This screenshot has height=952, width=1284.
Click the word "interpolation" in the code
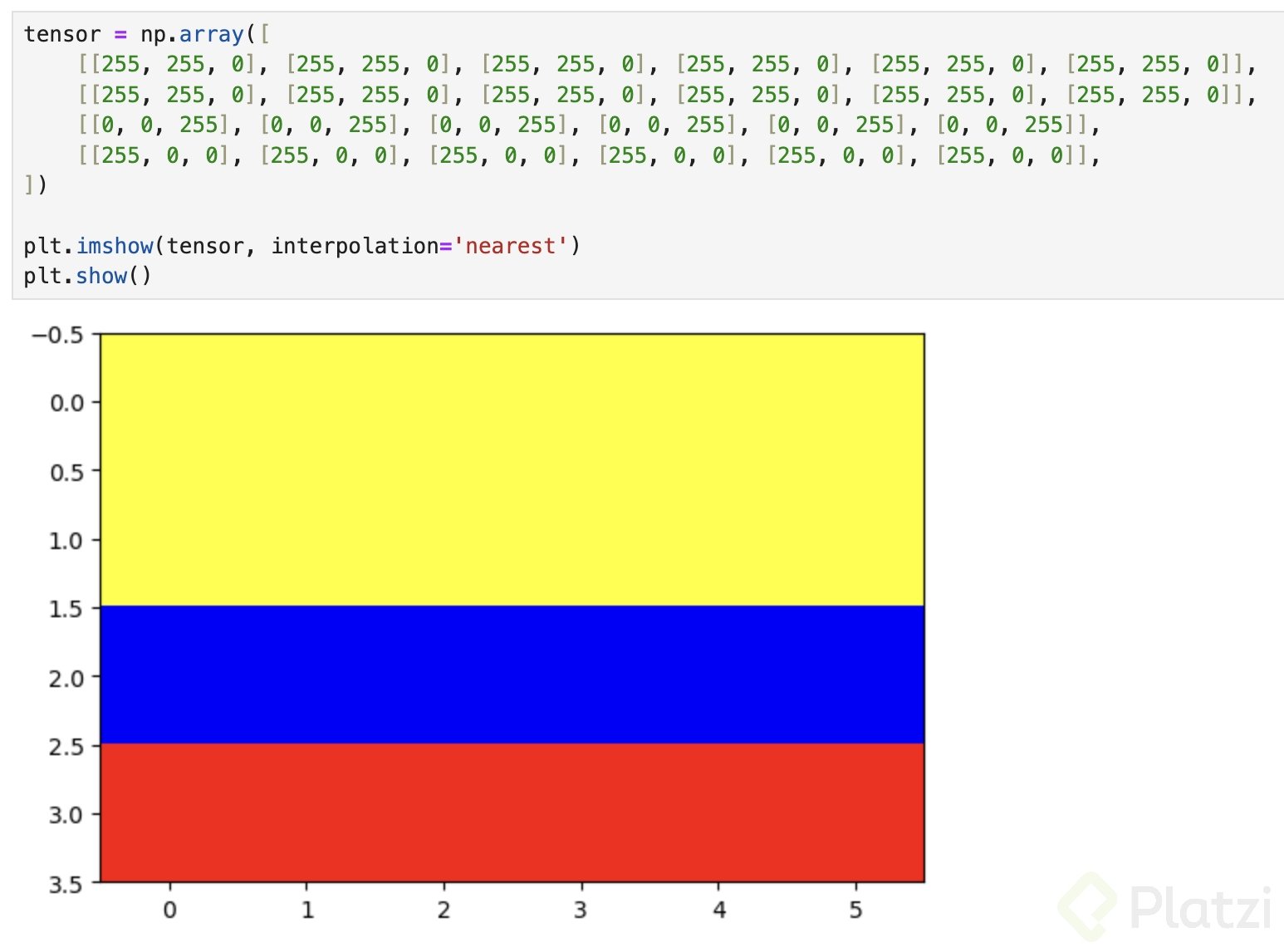[x=355, y=246]
